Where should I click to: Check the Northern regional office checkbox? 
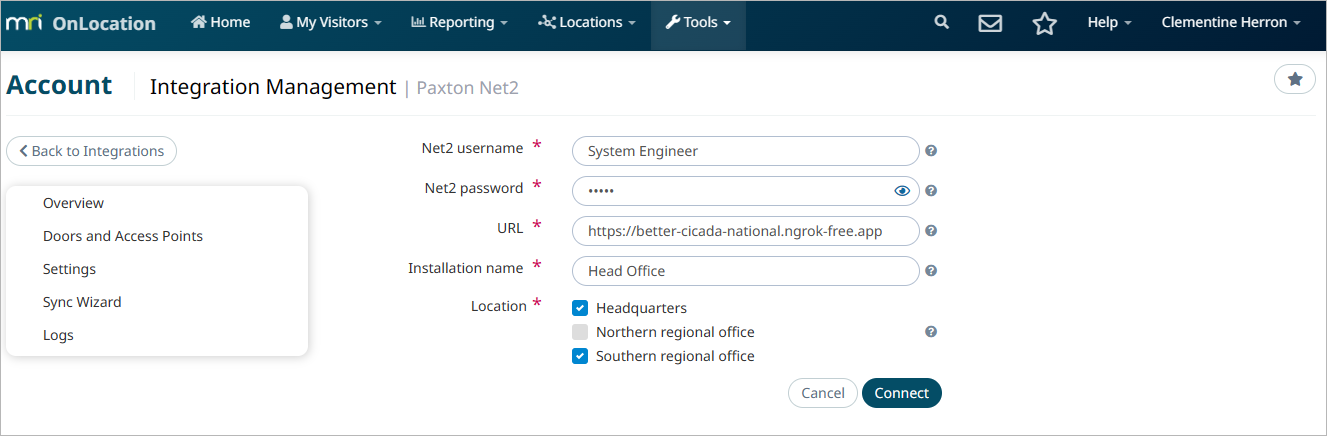coord(580,332)
